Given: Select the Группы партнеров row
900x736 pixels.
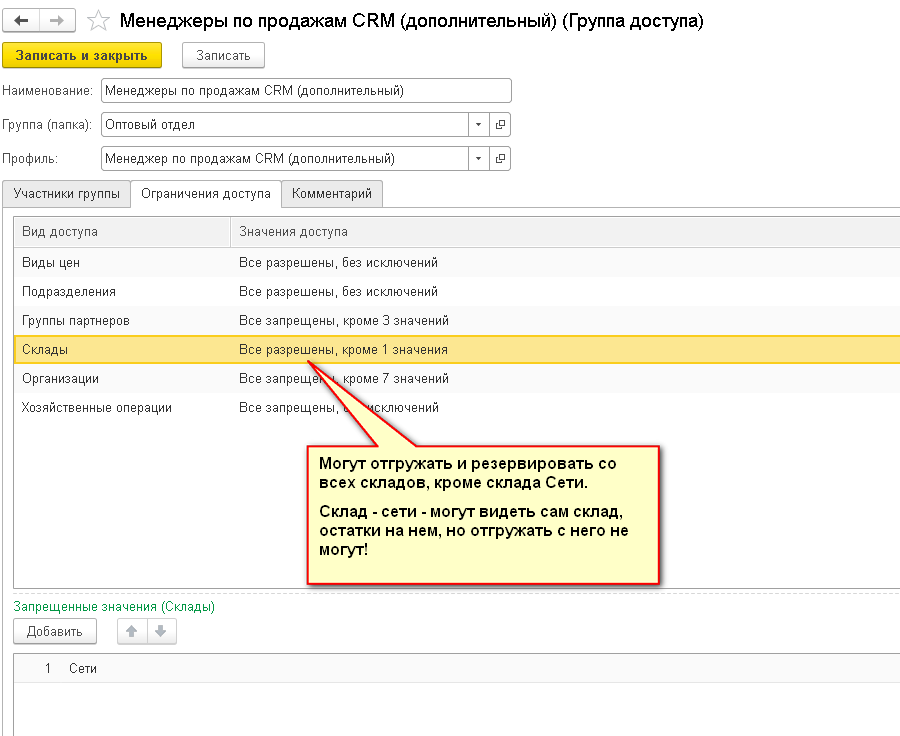Looking at the screenshot, I should 76,321.
